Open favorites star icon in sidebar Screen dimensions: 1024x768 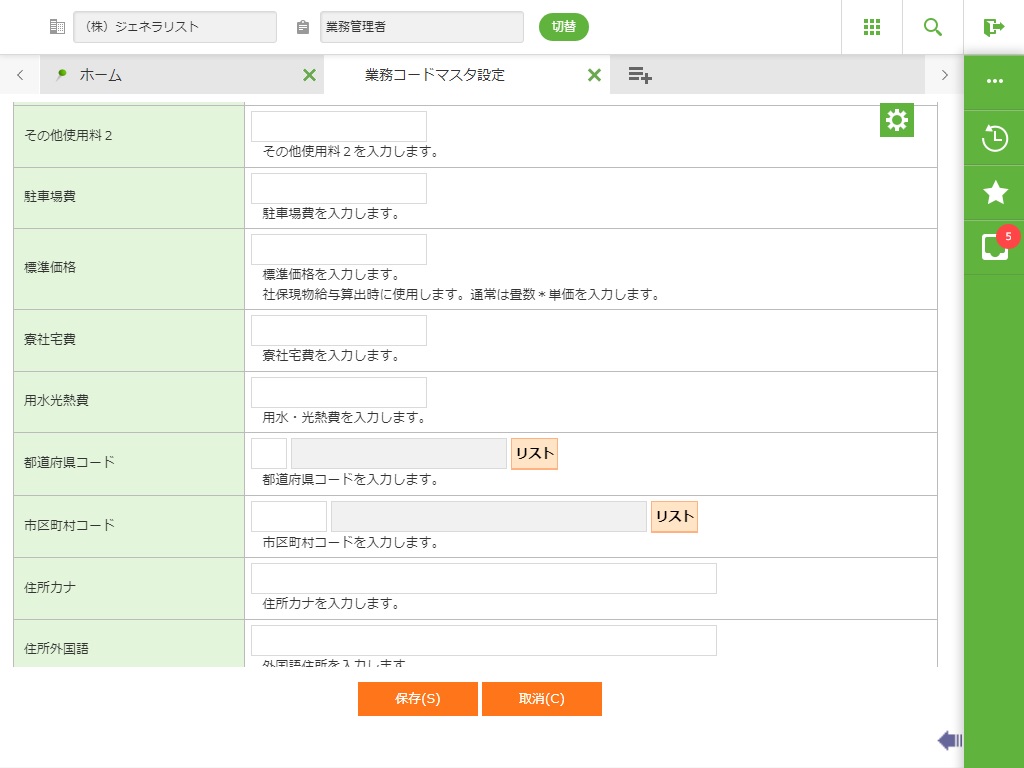[x=994, y=193]
